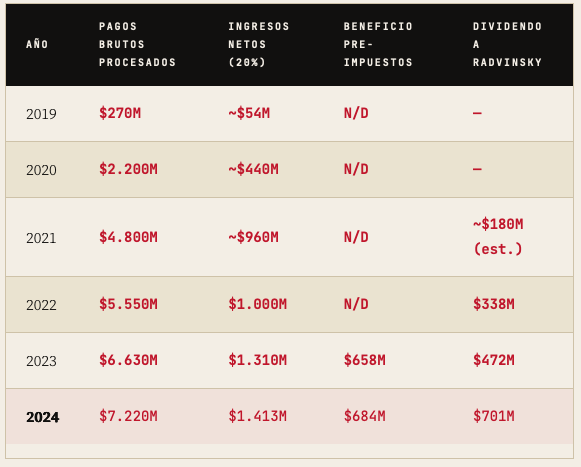Select the PAGOS BRUTOS PROCESADOS header

point(137,44)
